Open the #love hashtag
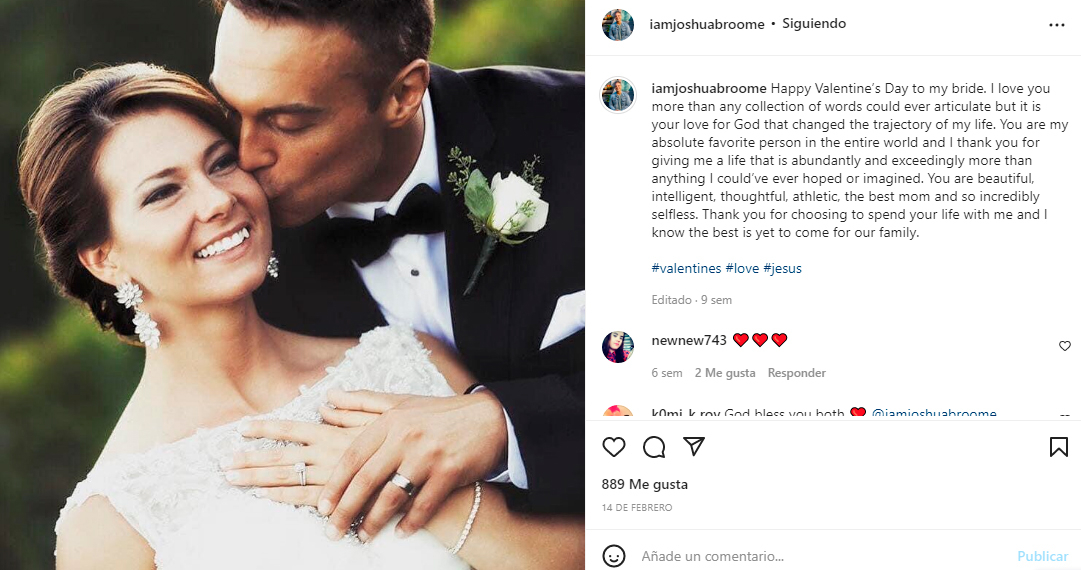1081x570 pixels. click(x=742, y=268)
